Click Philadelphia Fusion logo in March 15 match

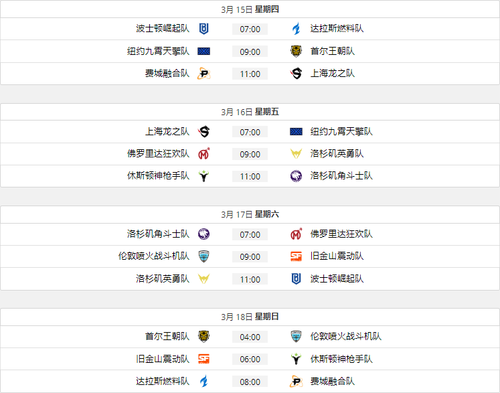pos(204,74)
